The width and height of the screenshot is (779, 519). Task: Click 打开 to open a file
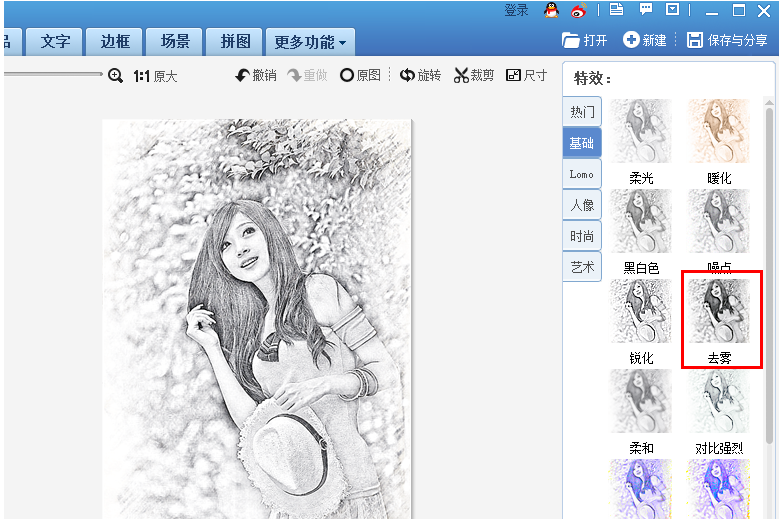pyautogui.click(x=585, y=40)
